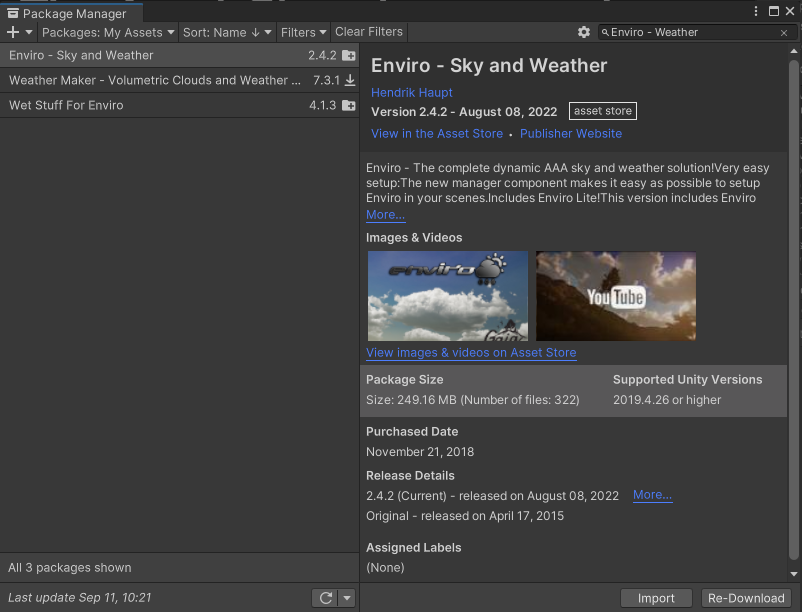The image size is (802, 612).
Task: Click the Clear Filters button
Action: tap(369, 32)
